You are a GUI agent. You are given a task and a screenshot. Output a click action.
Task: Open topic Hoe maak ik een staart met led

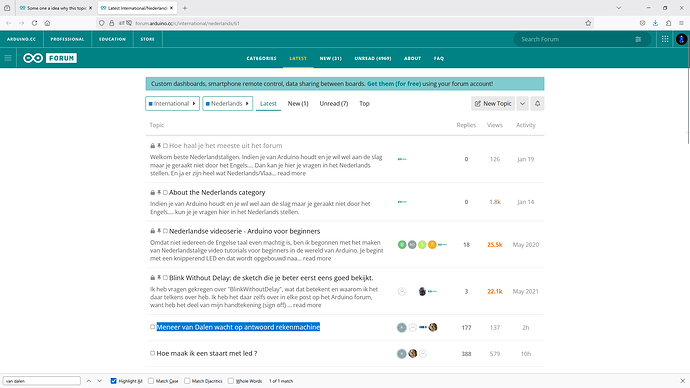pos(207,353)
